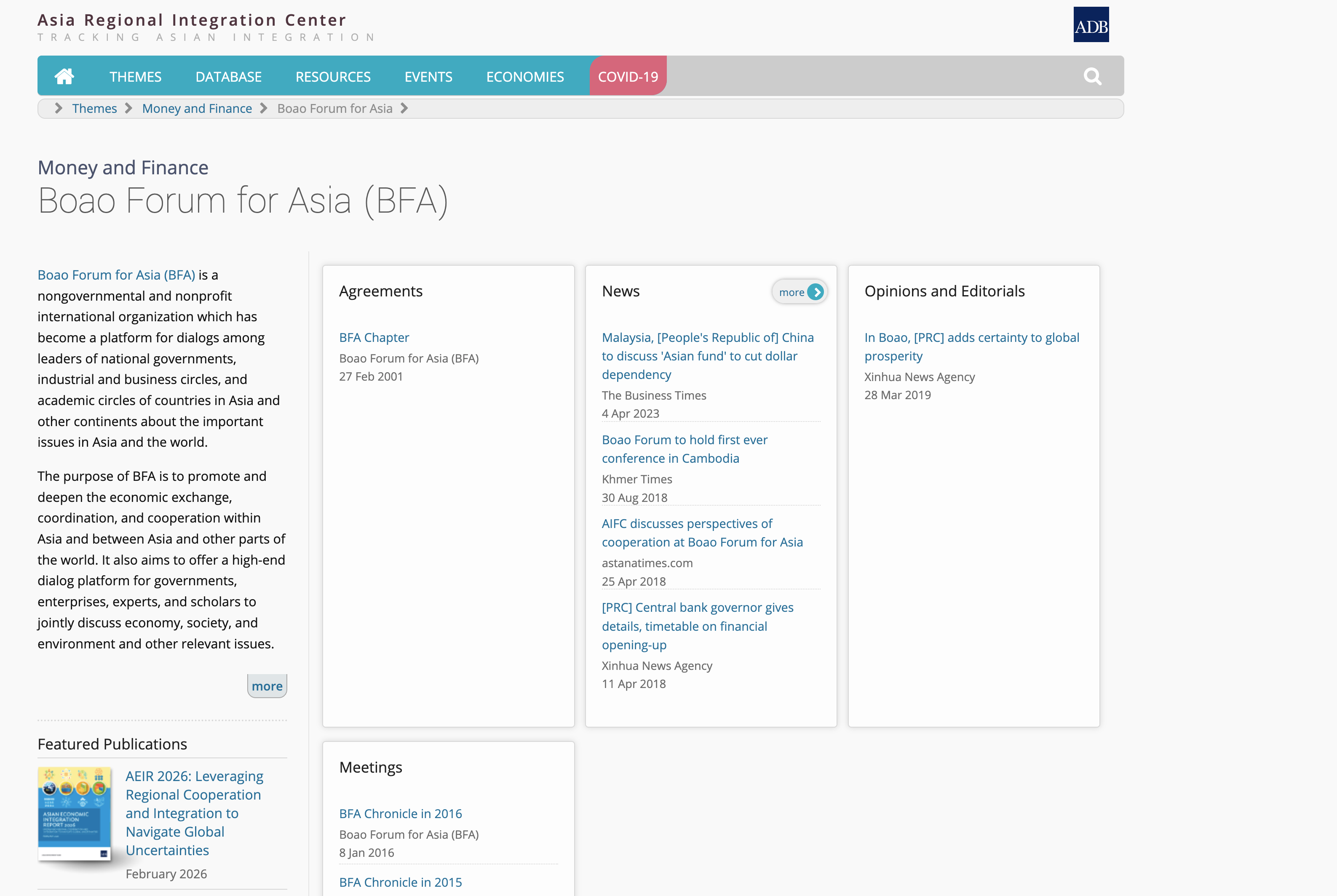The image size is (1337, 896).
Task: Open the THEMES menu
Action: pos(136,77)
